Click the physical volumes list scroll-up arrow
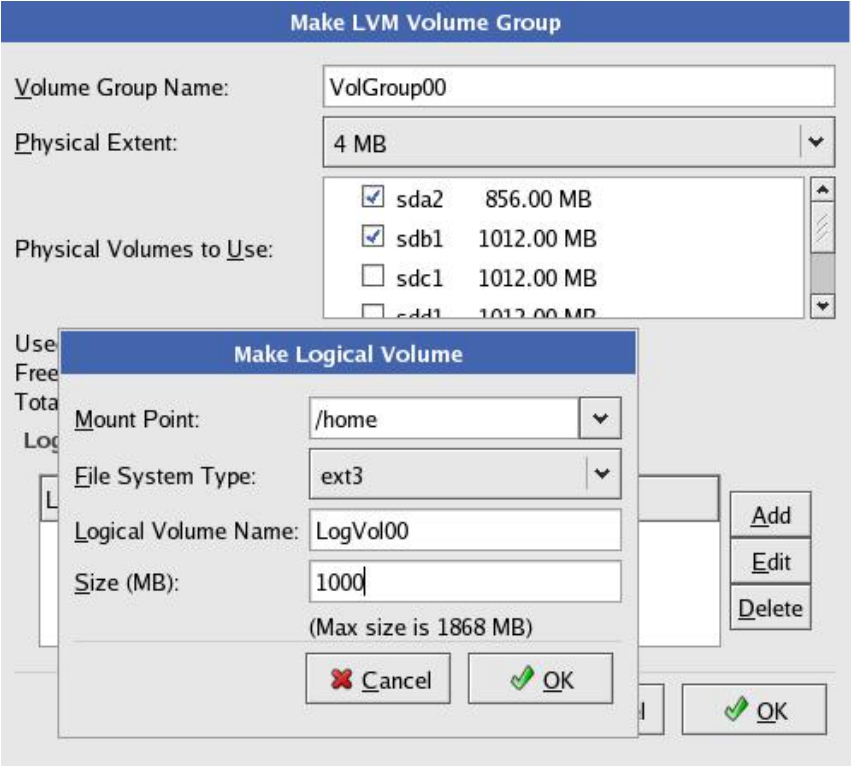 pyautogui.click(x=822, y=190)
